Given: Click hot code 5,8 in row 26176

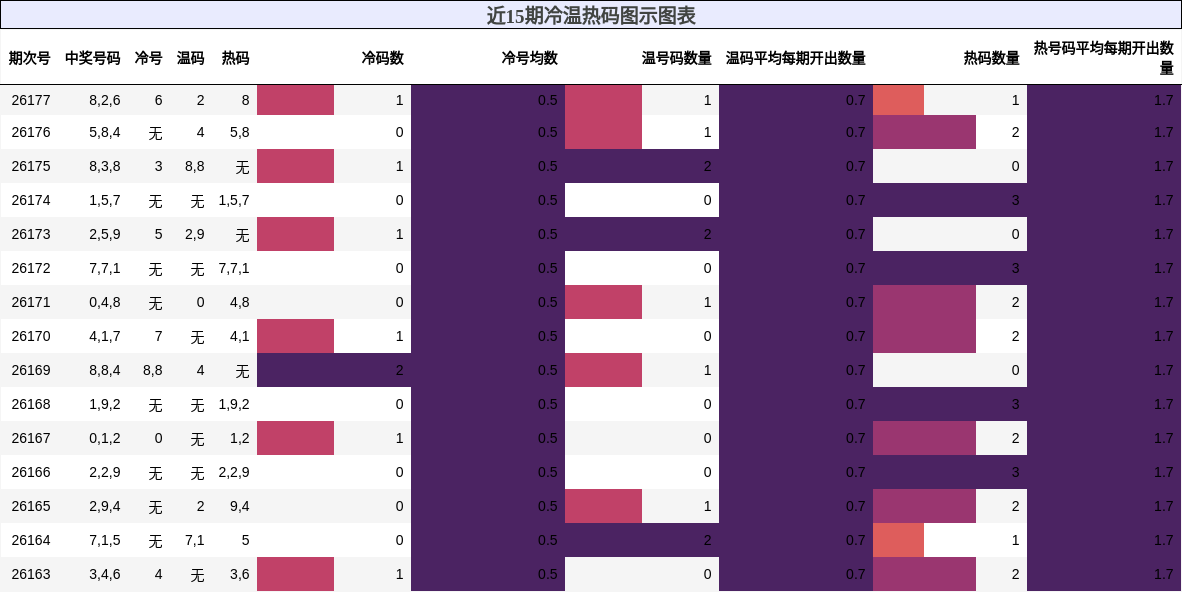Looking at the screenshot, I should click(240, 133).
